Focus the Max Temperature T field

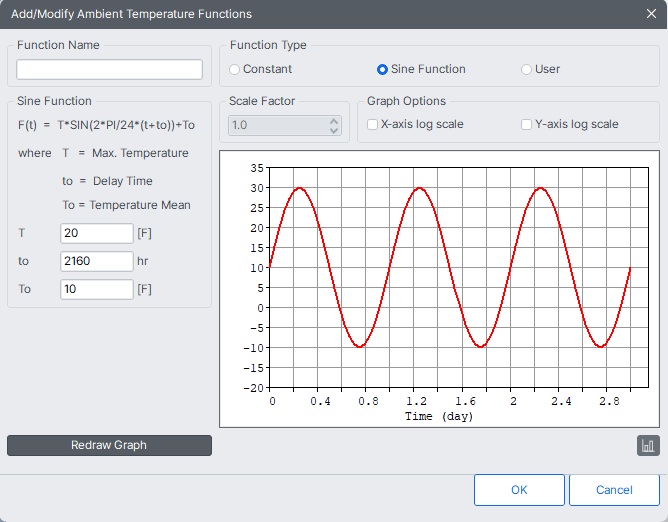coord(96,233)
